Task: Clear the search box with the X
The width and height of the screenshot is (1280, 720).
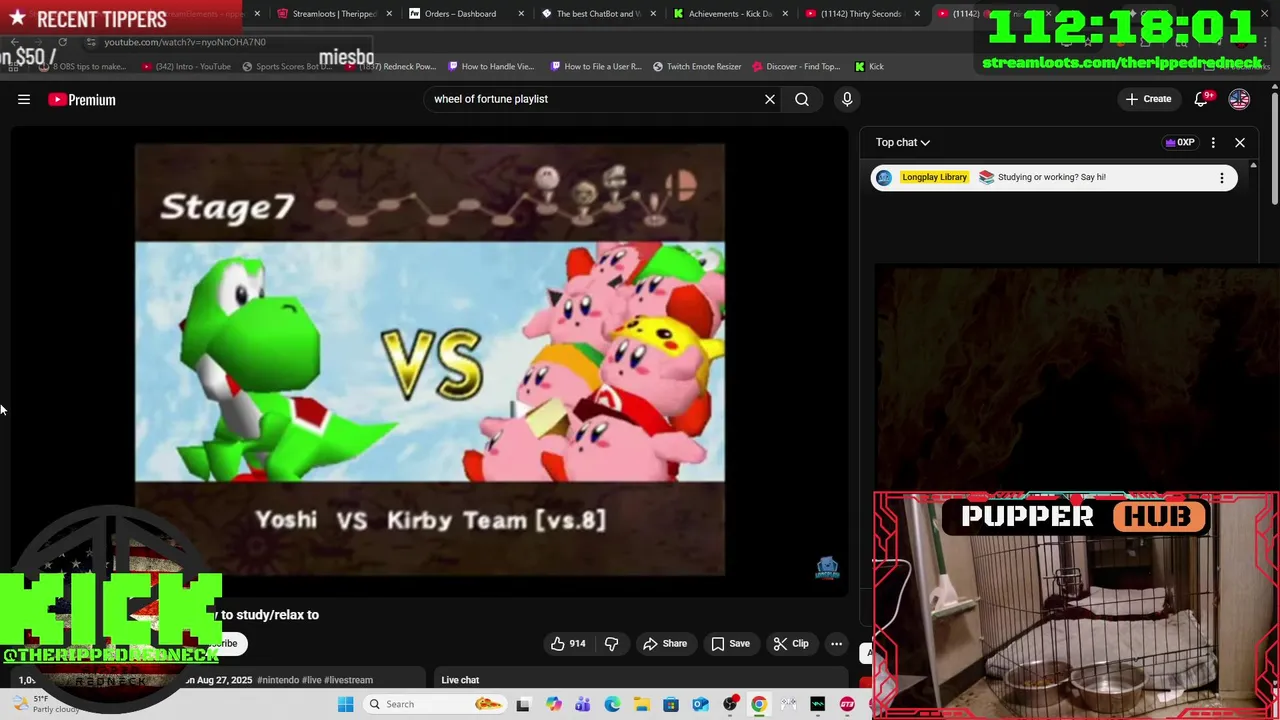Action: coord(770,99)
